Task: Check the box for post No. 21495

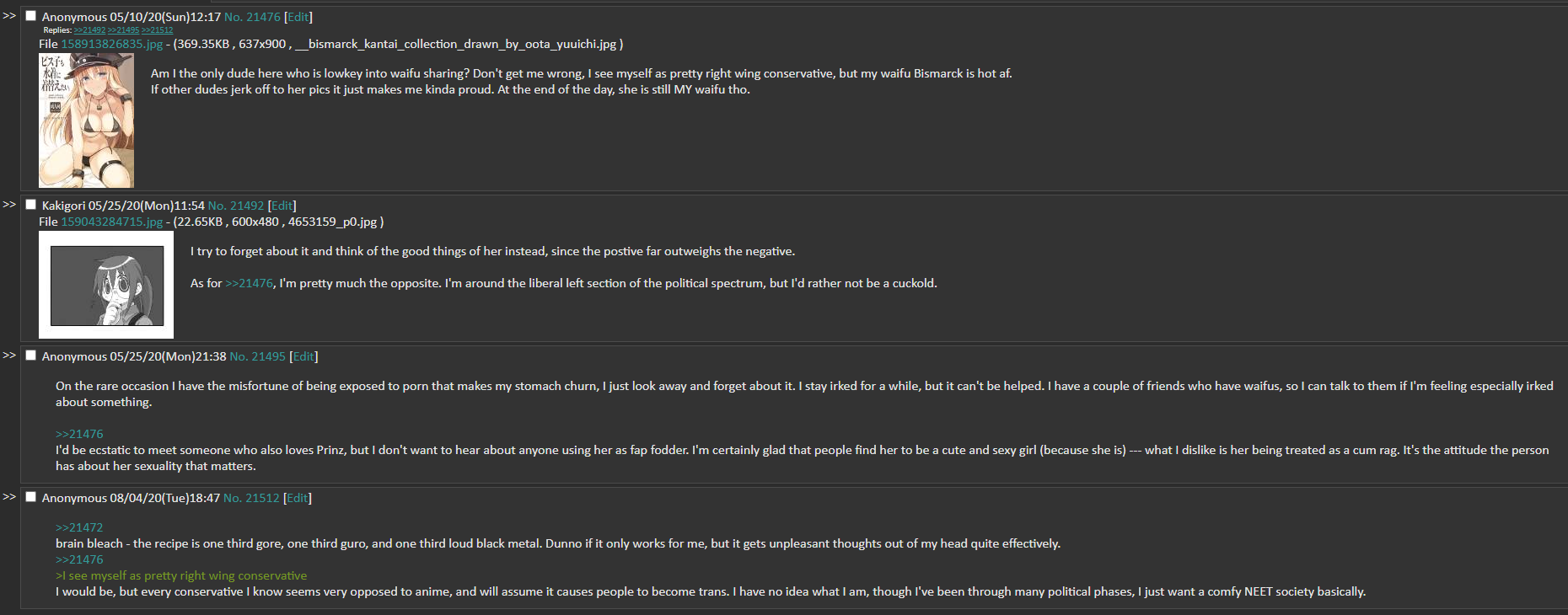Action: coord(31,356)
